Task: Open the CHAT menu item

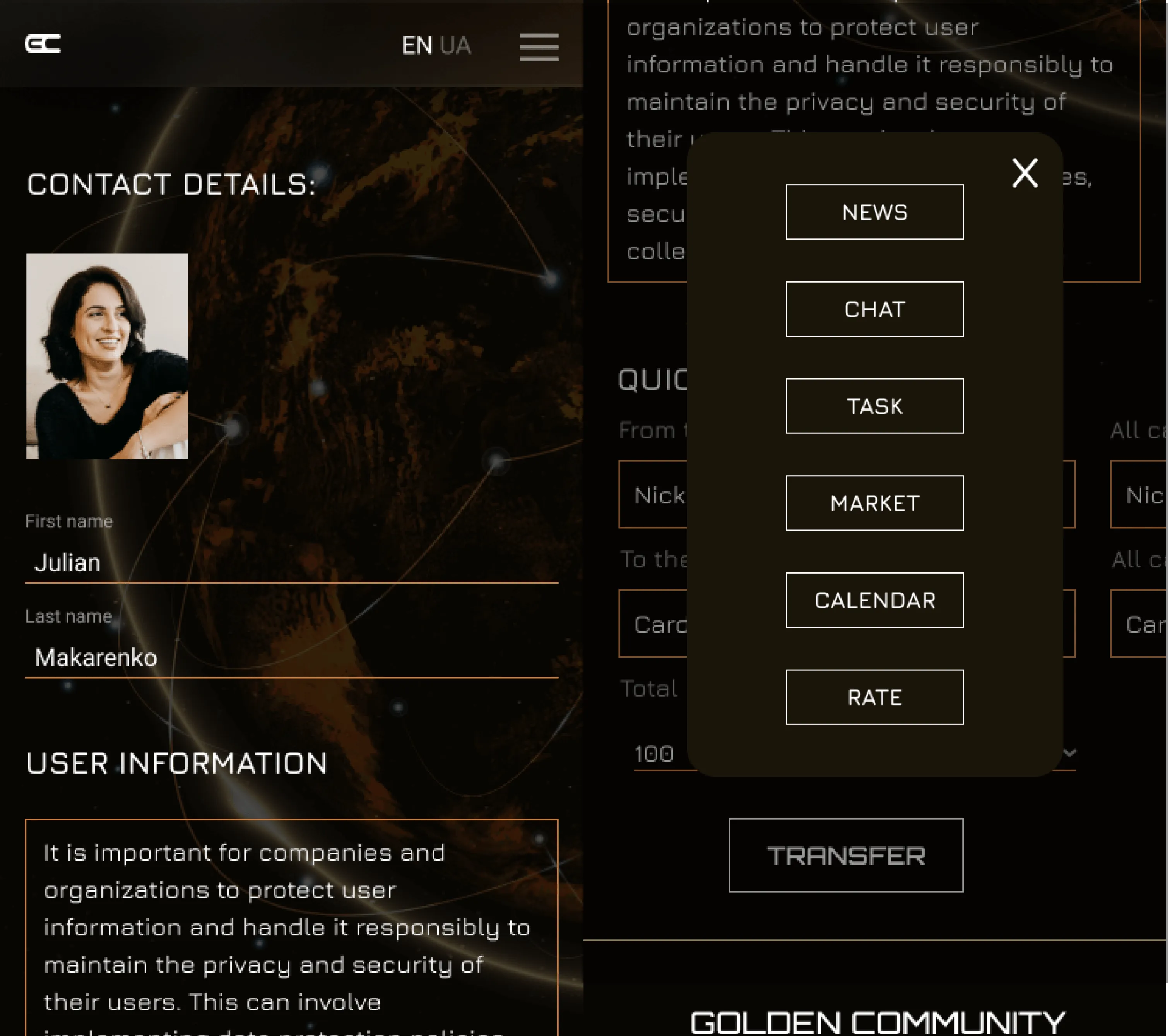Action: (x=874, y=309)
